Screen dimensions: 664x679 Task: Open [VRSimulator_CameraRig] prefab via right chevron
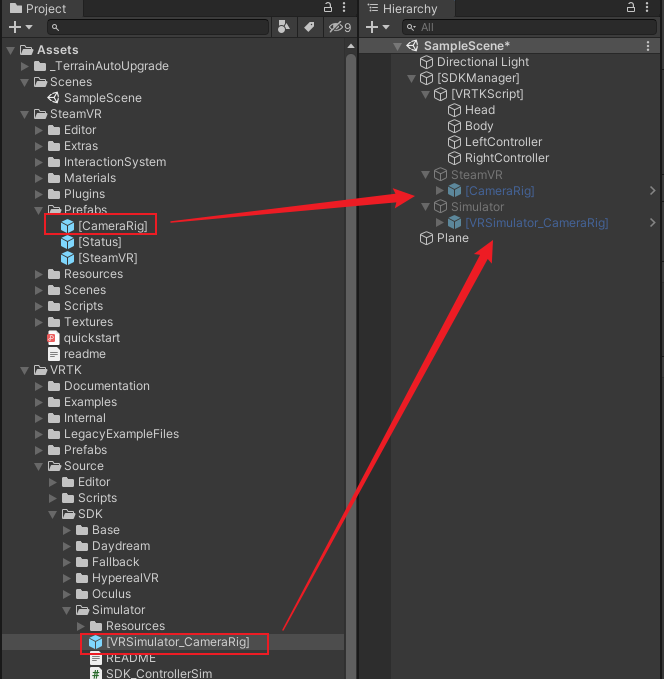point(652,223)
